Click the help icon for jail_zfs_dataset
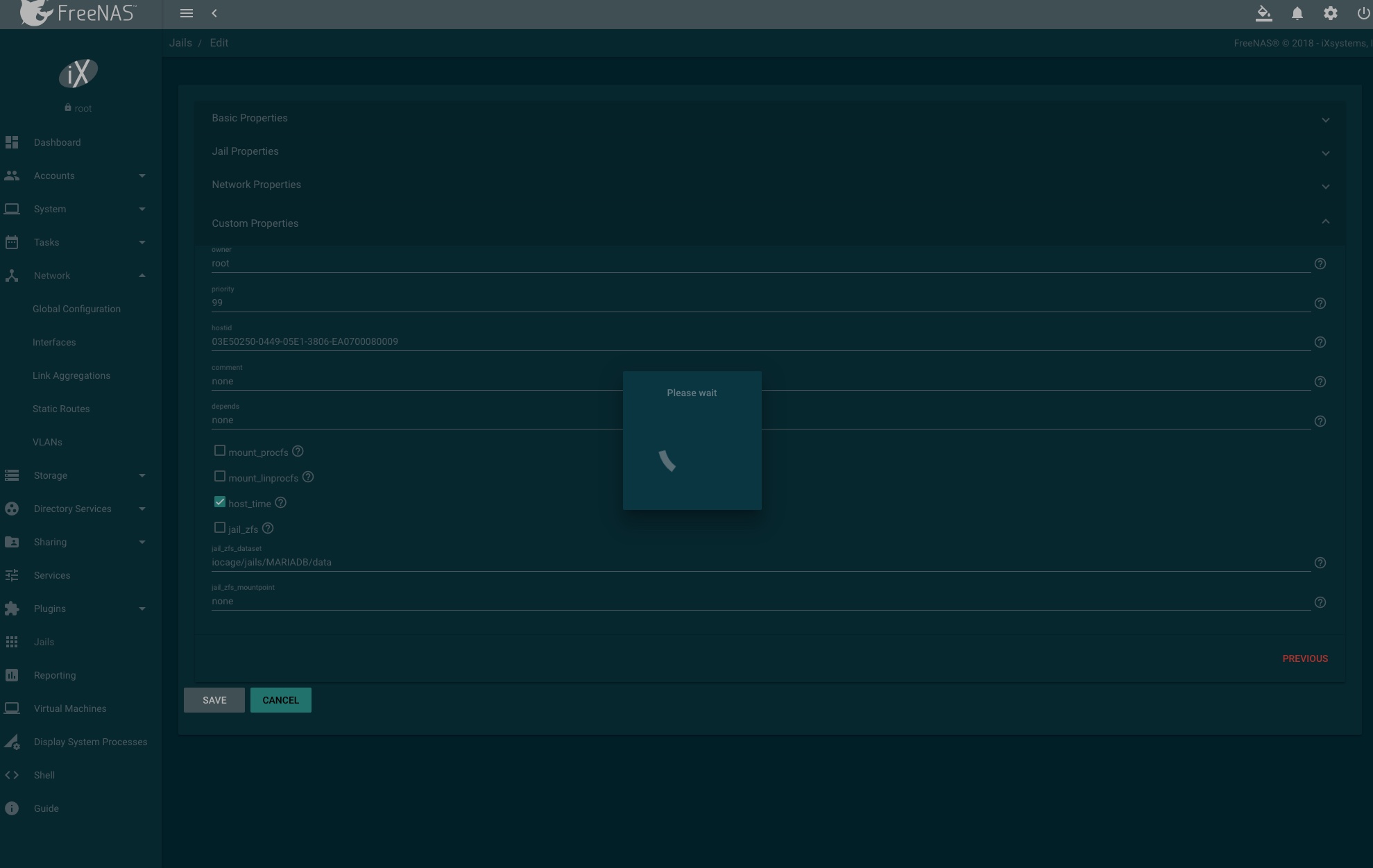The width and height of the screenshot is (1373, 868). coord(1320,563)
